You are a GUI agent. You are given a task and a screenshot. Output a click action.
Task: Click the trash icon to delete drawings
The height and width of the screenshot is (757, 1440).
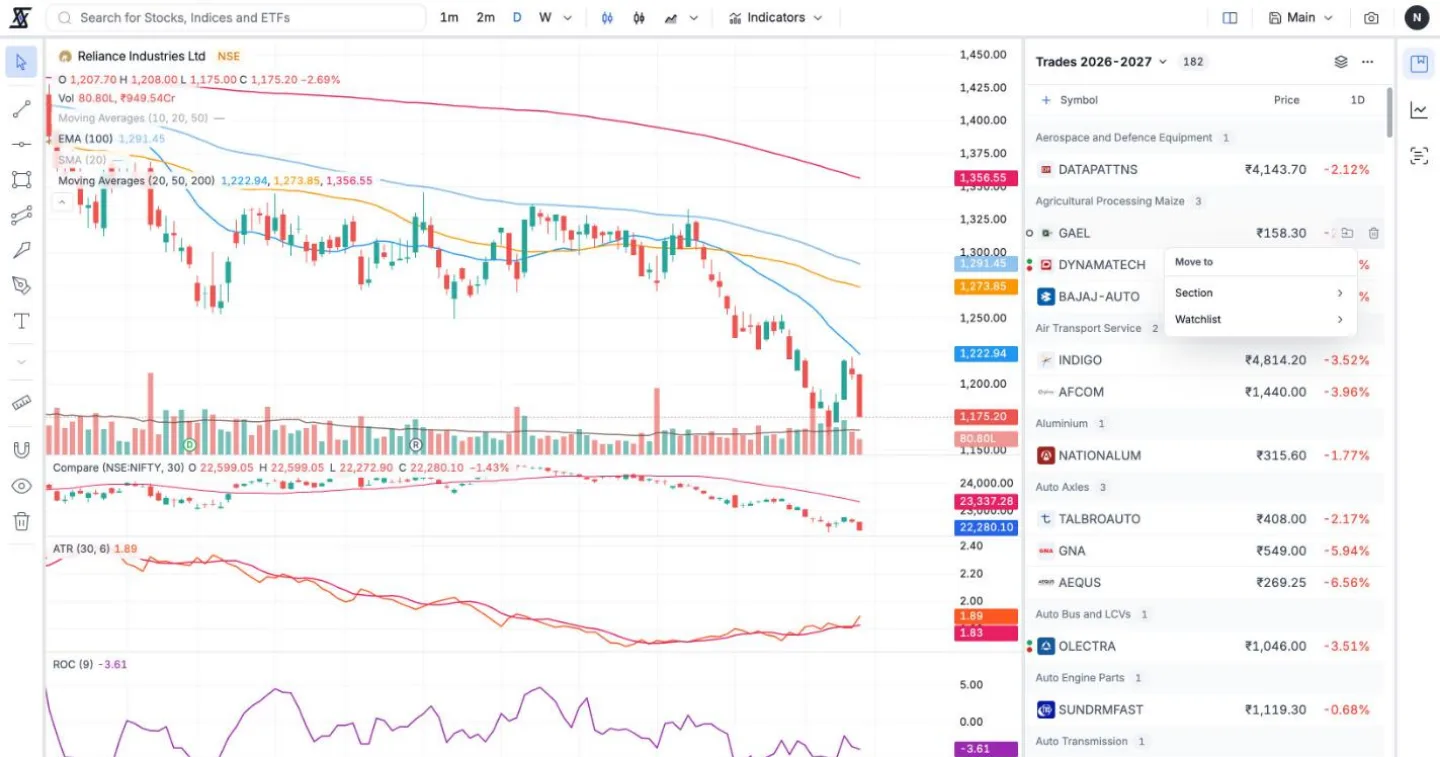click(x=21, y=521)
